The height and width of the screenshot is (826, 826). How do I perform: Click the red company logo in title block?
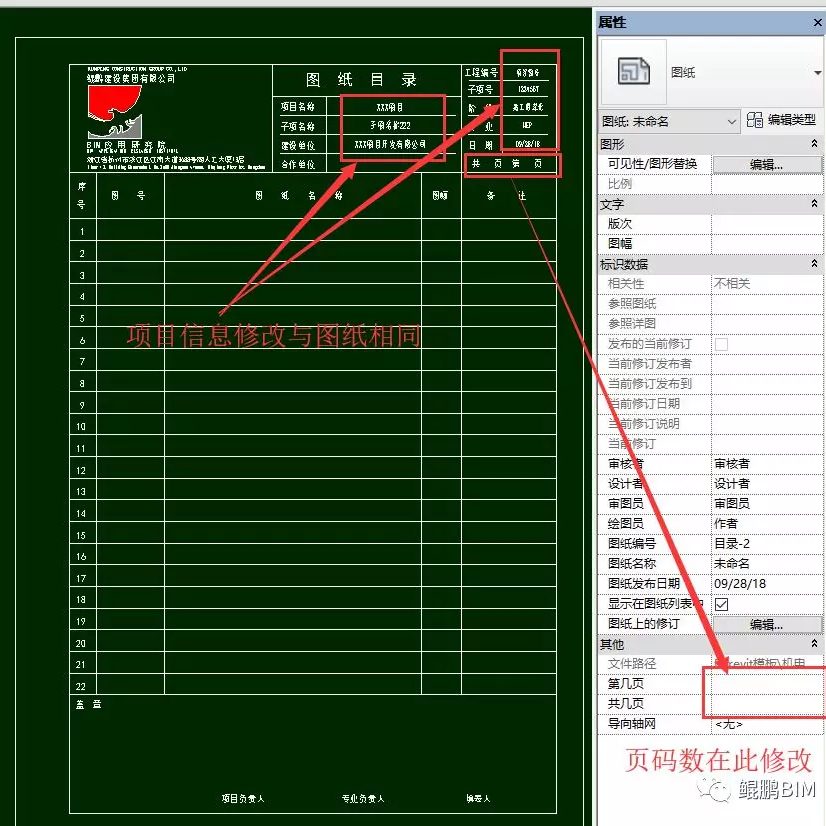(114, 107)
